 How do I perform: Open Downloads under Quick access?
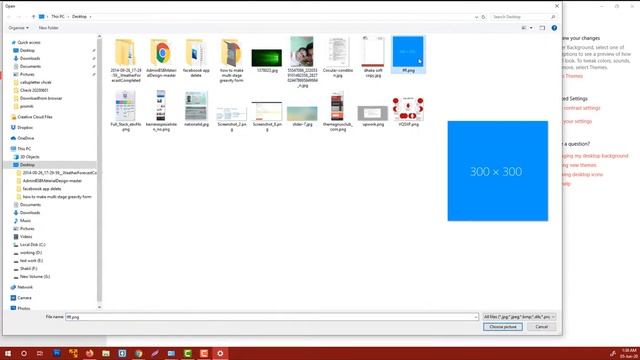coord(30,58)
